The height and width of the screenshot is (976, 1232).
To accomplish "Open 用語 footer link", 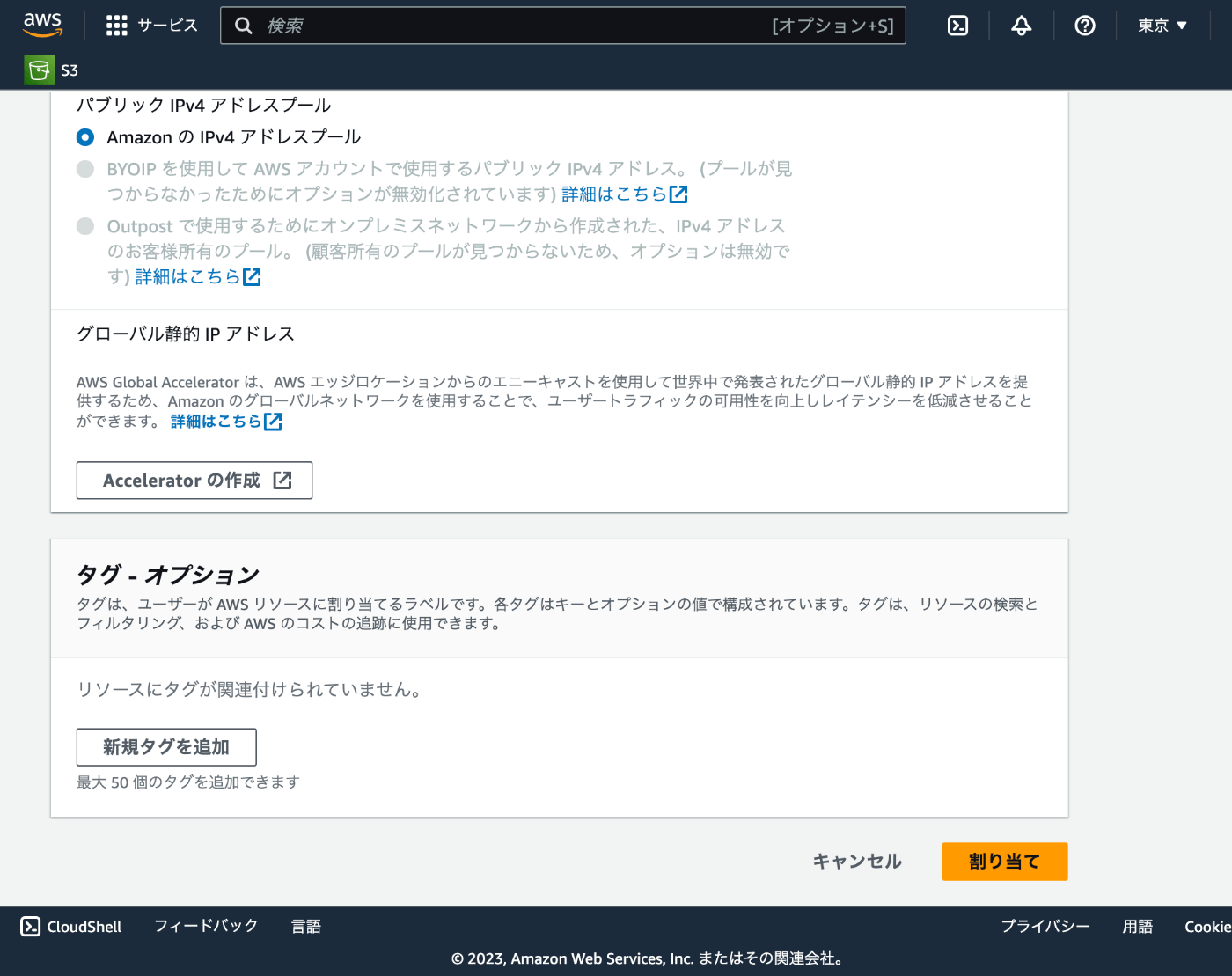I will pyautogui.click(x=1138, y=927).
